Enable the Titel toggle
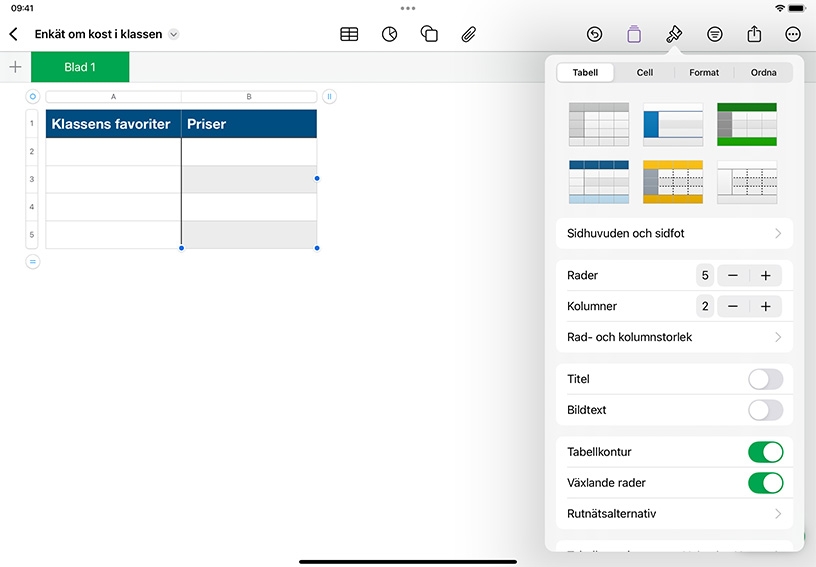Viewport: 816px width, 567px height. pos(766,379)
